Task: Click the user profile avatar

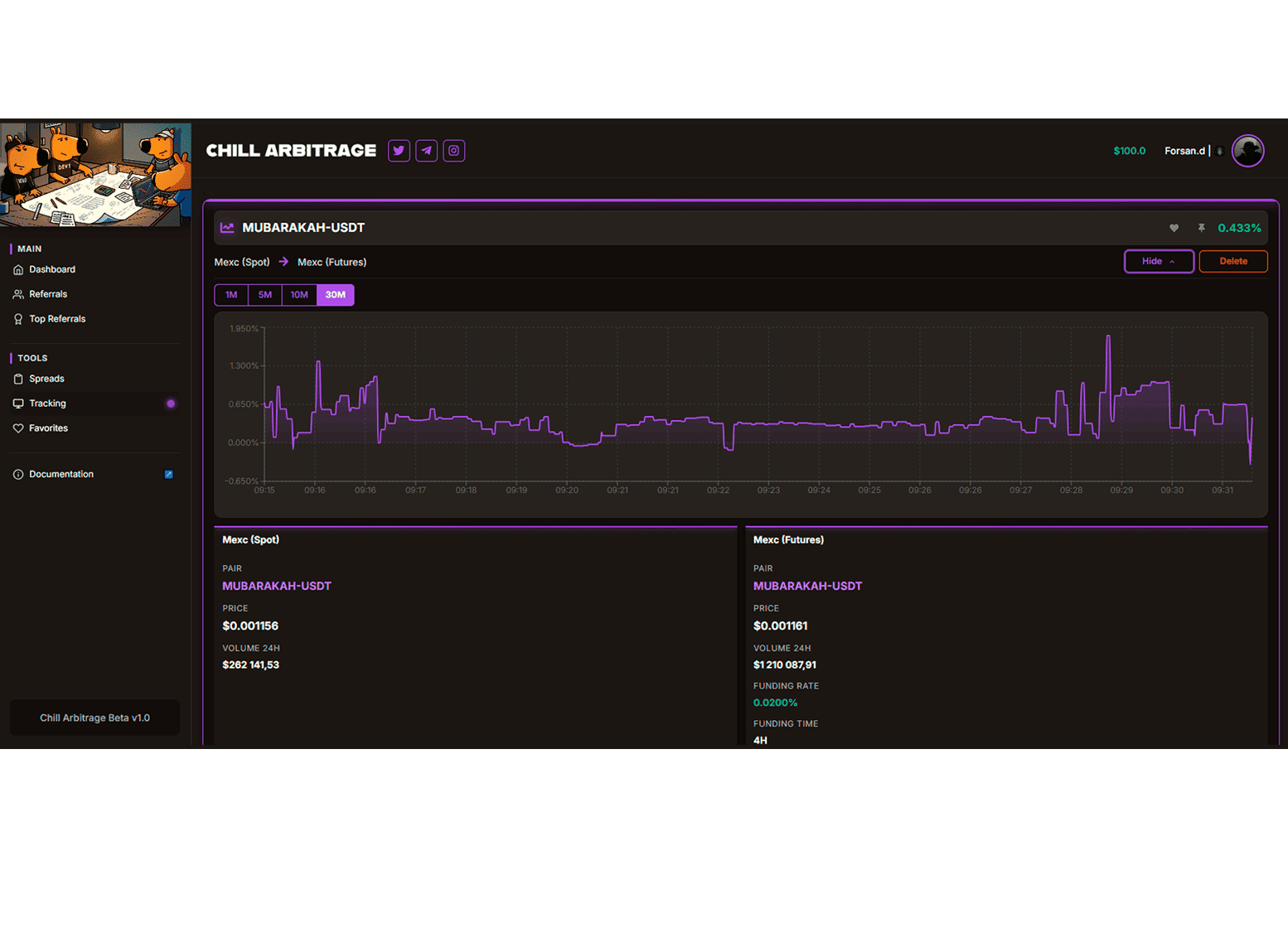Action: [1247, 151]
